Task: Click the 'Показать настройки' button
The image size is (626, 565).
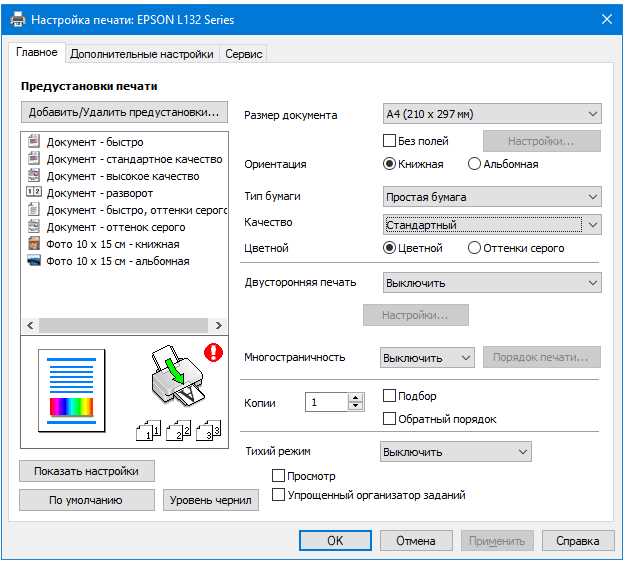Action: pos(87,472)
